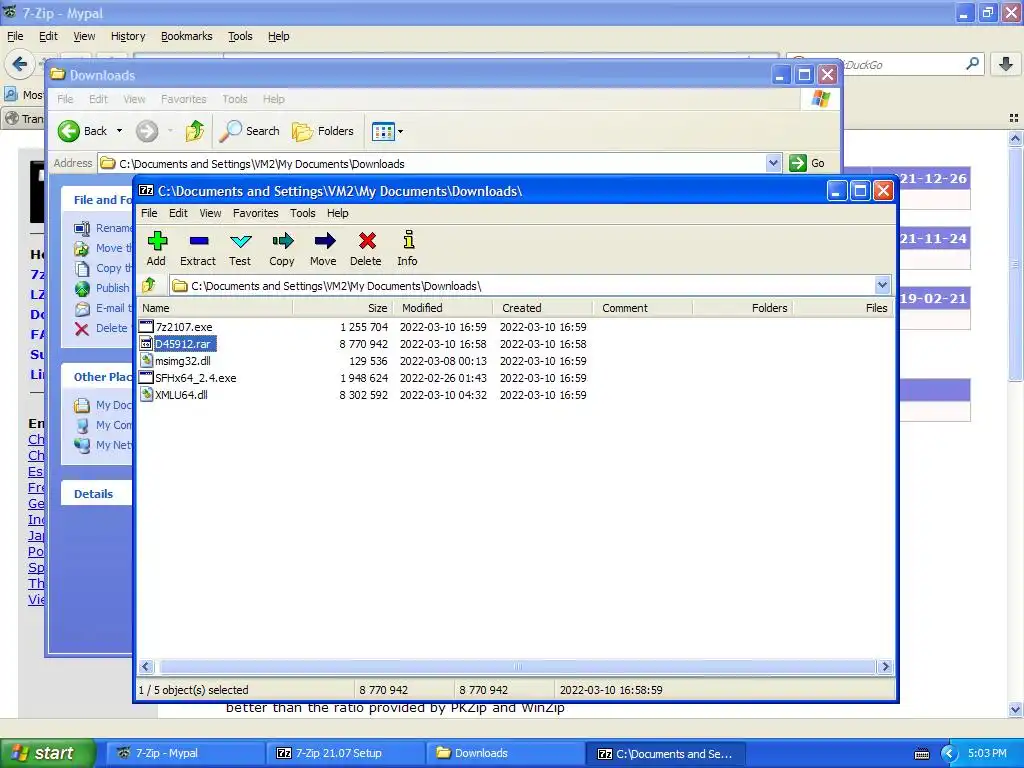Screen dimensions: 1024x768
Task: Select the XMLU64.dll file name
Action: 182,394
